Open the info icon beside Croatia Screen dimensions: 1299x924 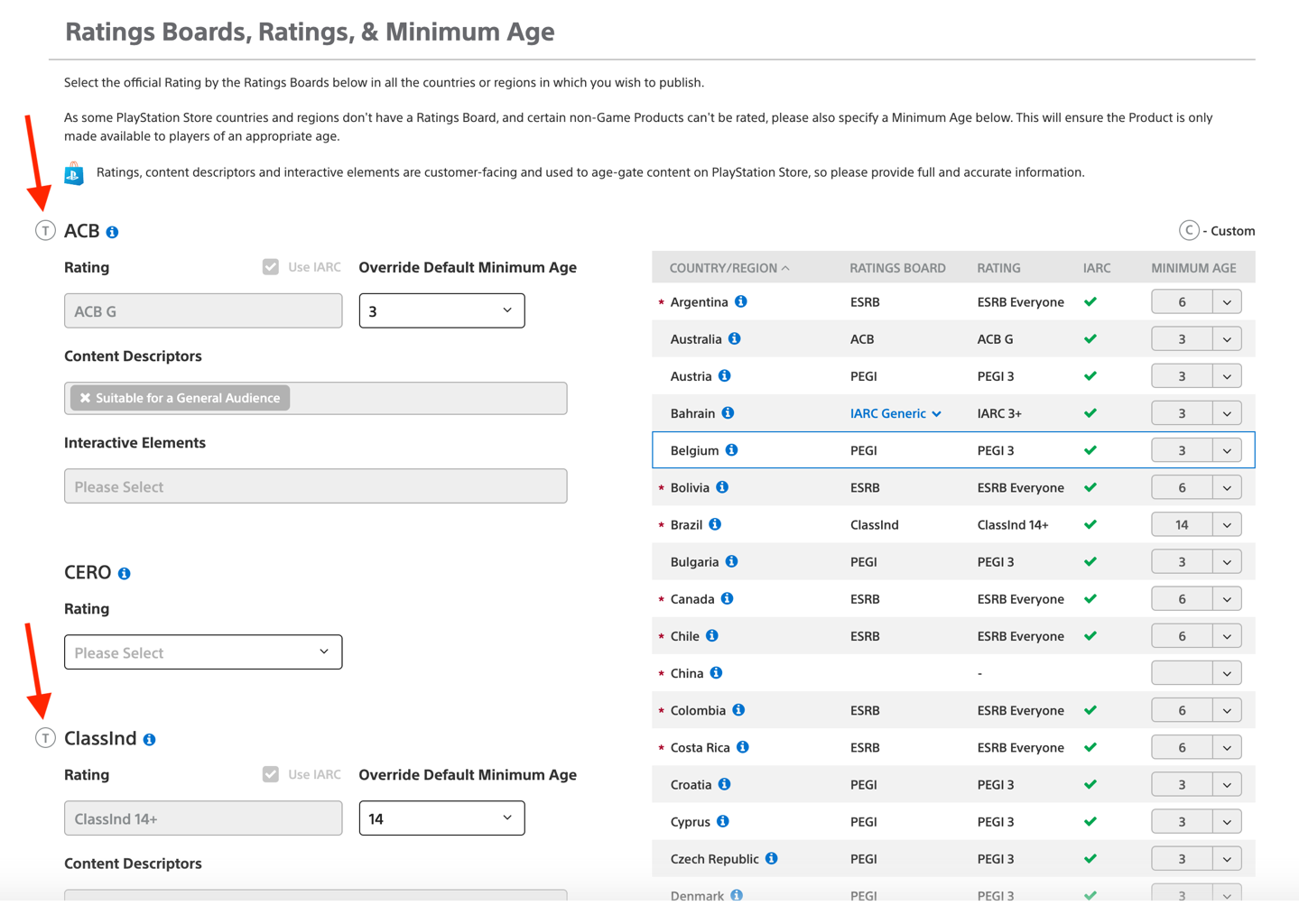pos(725,784)
